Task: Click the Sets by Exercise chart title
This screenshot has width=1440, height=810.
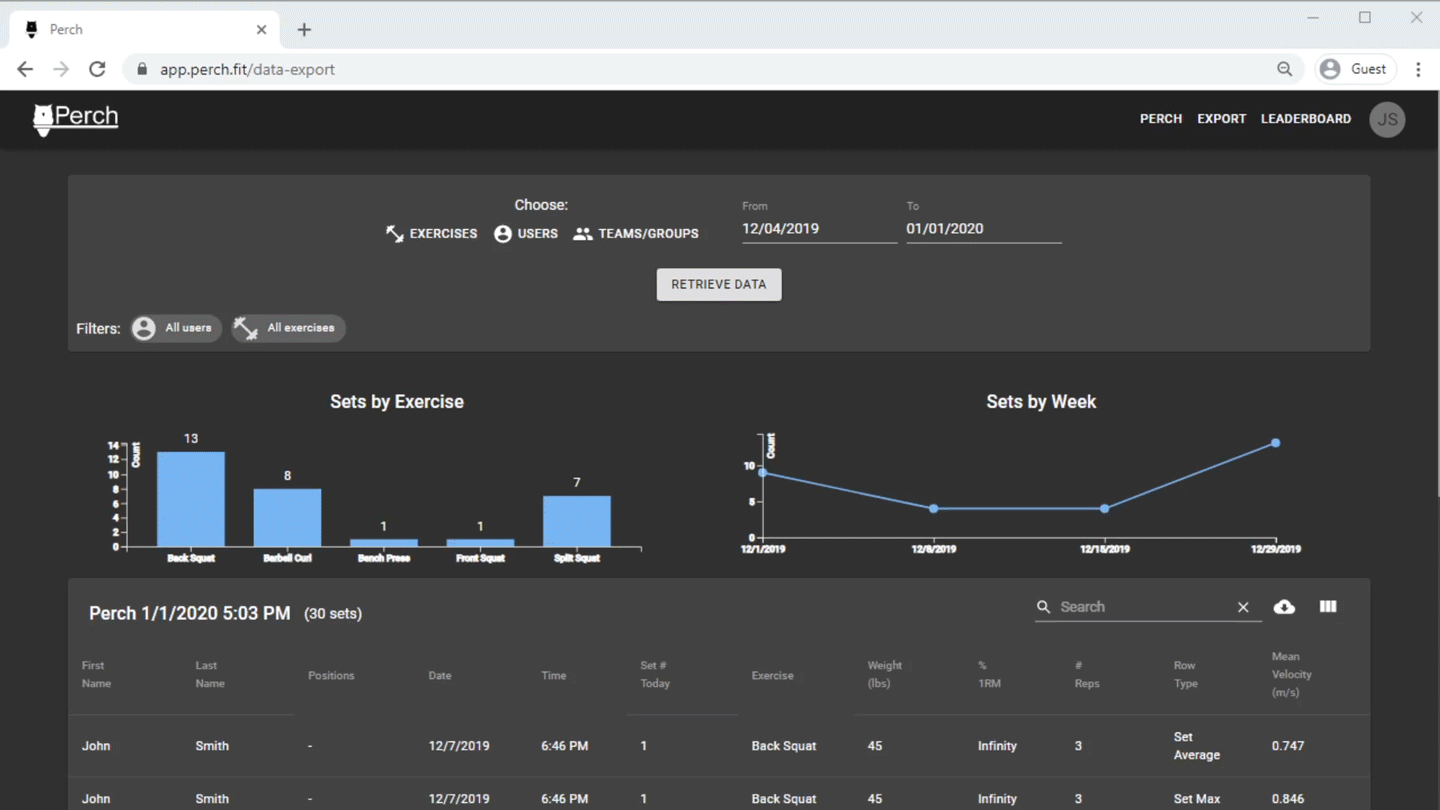Action: point(397,402)
